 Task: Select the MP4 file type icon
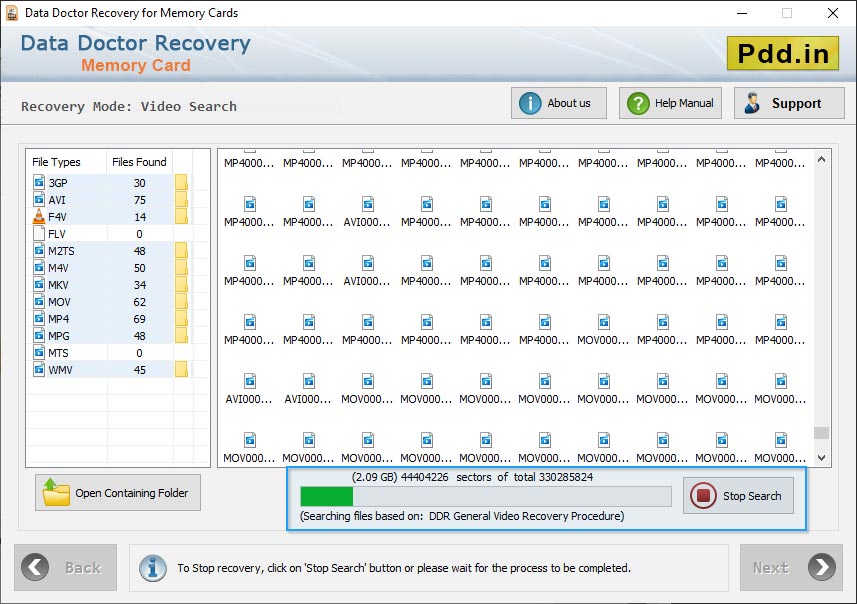pos(39,318)
